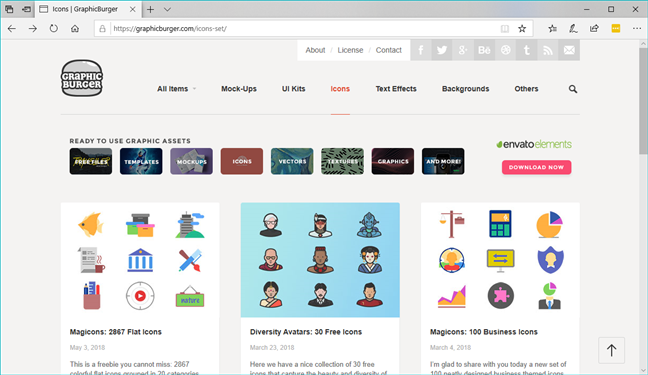Image resolution: width=648 pixels, height=375 pixels.
Task: Expand the All Items dropdown menu
Action: [x=176, y=89]
